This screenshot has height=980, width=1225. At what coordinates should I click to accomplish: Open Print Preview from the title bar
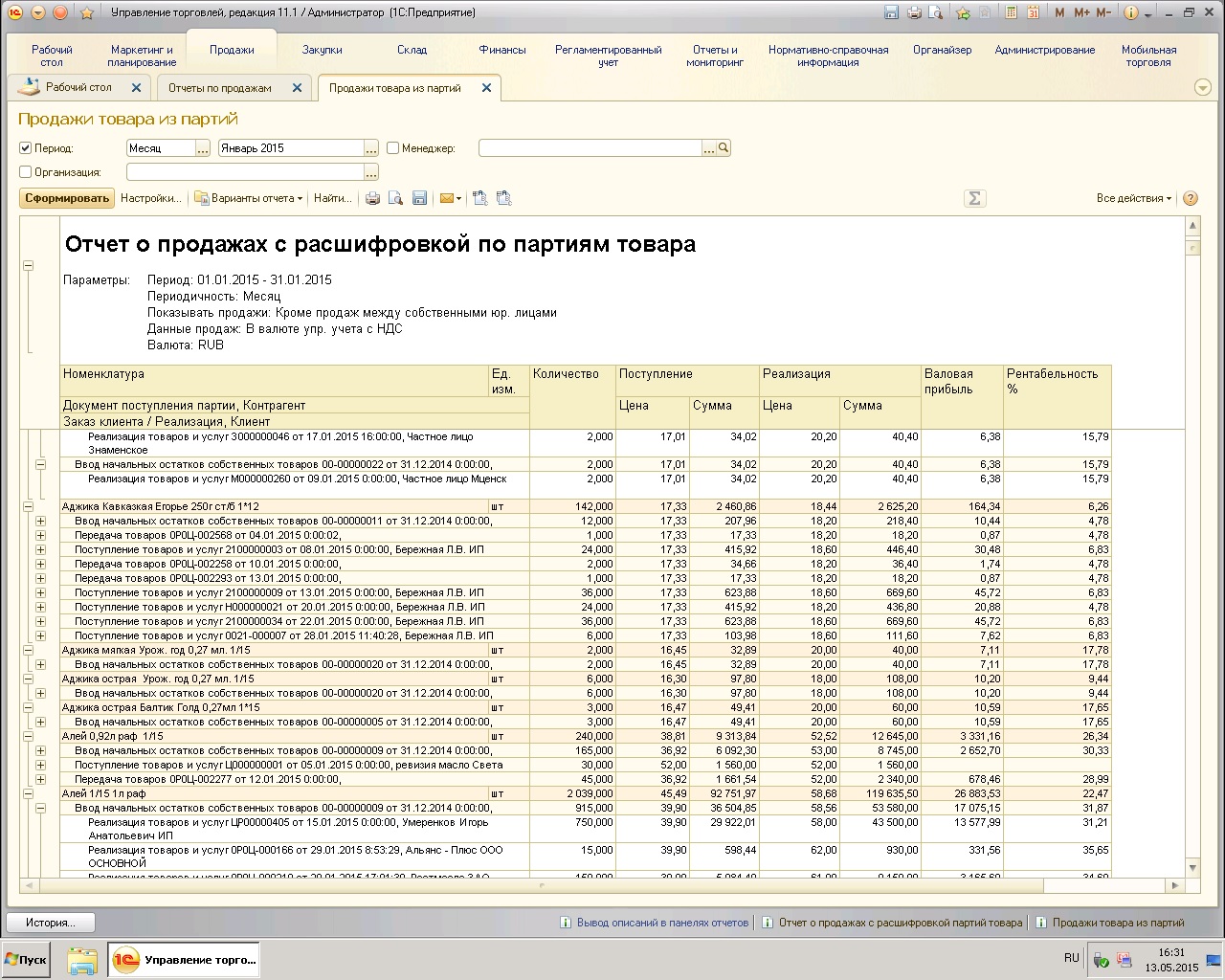coord(936,12)
